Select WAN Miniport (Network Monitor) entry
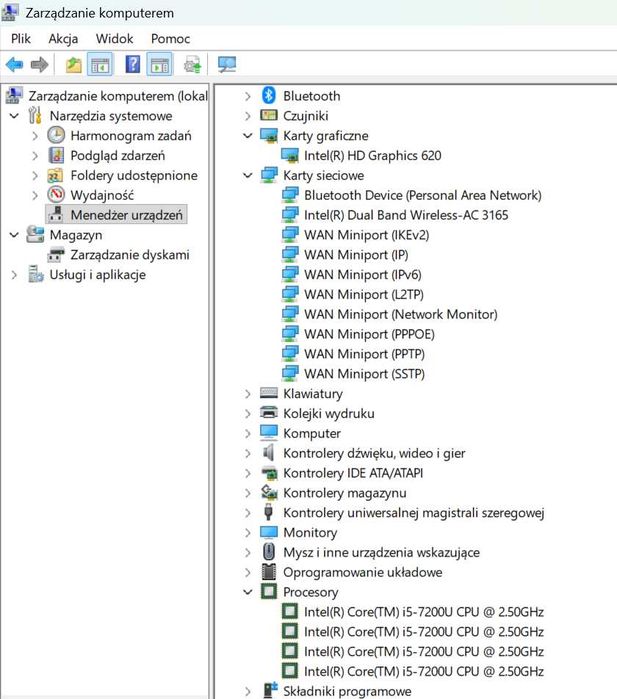 tap(401, 314)
